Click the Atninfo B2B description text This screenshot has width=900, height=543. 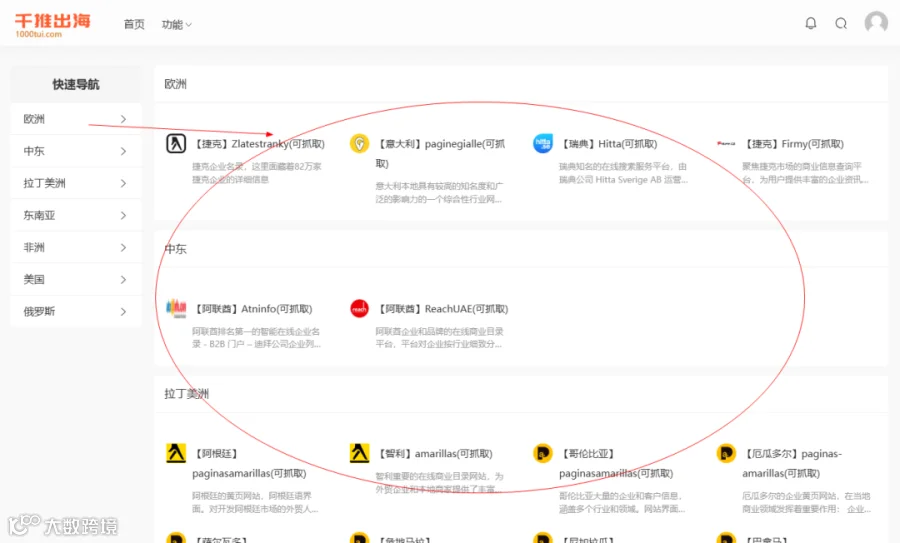point(257,338)
